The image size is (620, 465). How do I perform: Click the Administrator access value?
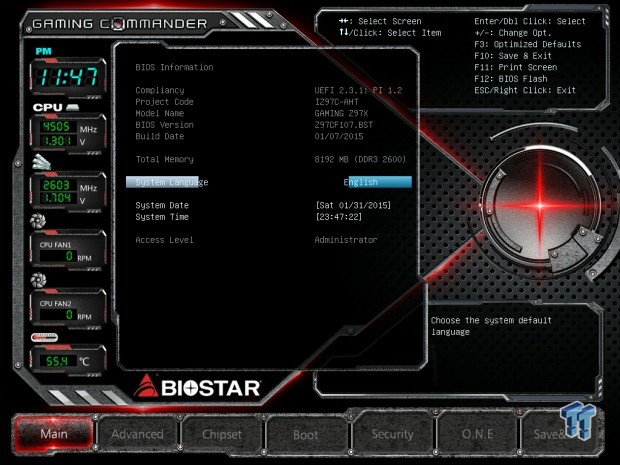point(346,240)
